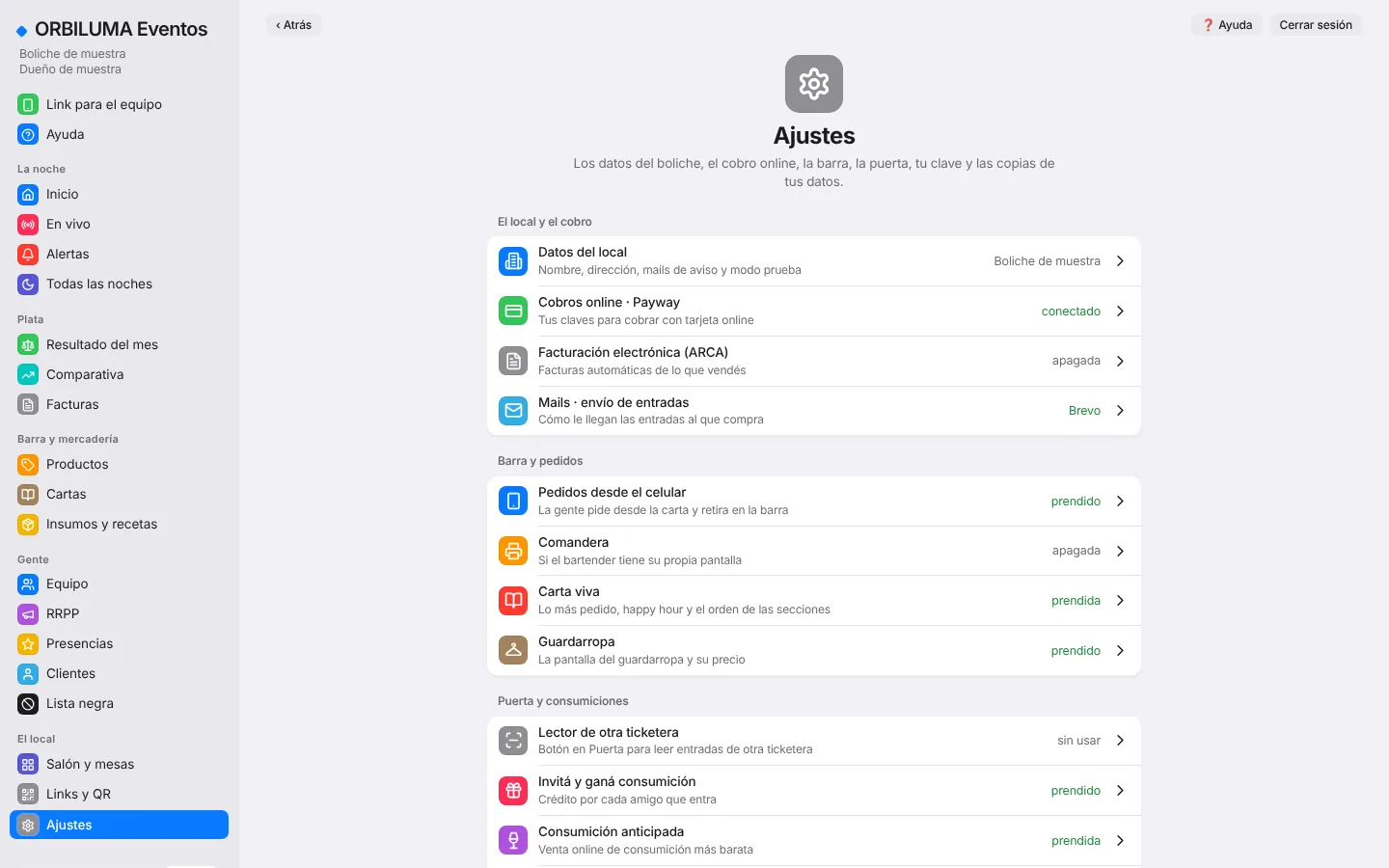Select the active Ajustes sidebar item
The image size is (1389, 868).
coord(119,825)
